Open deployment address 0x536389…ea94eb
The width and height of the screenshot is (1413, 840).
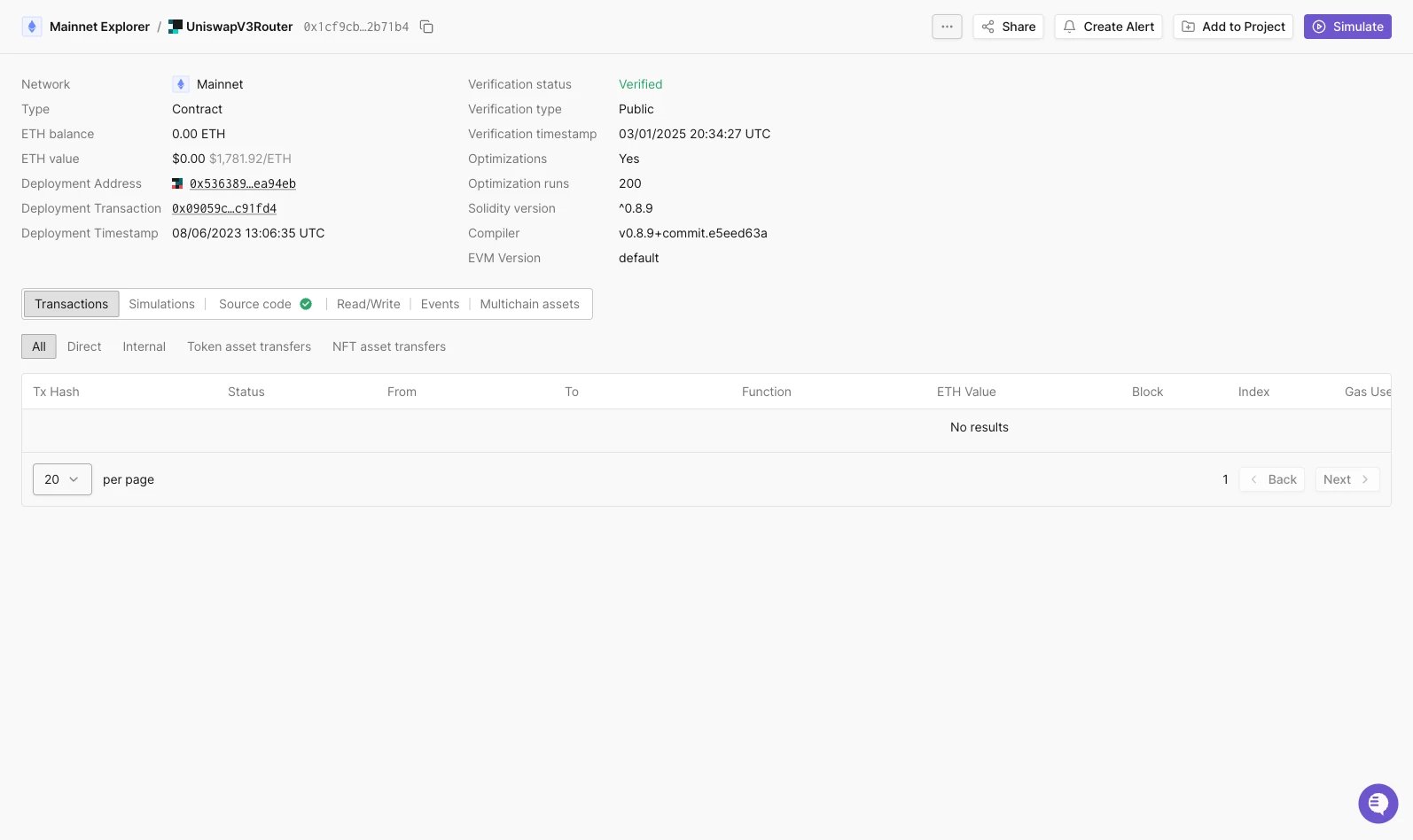pos(243,183)
